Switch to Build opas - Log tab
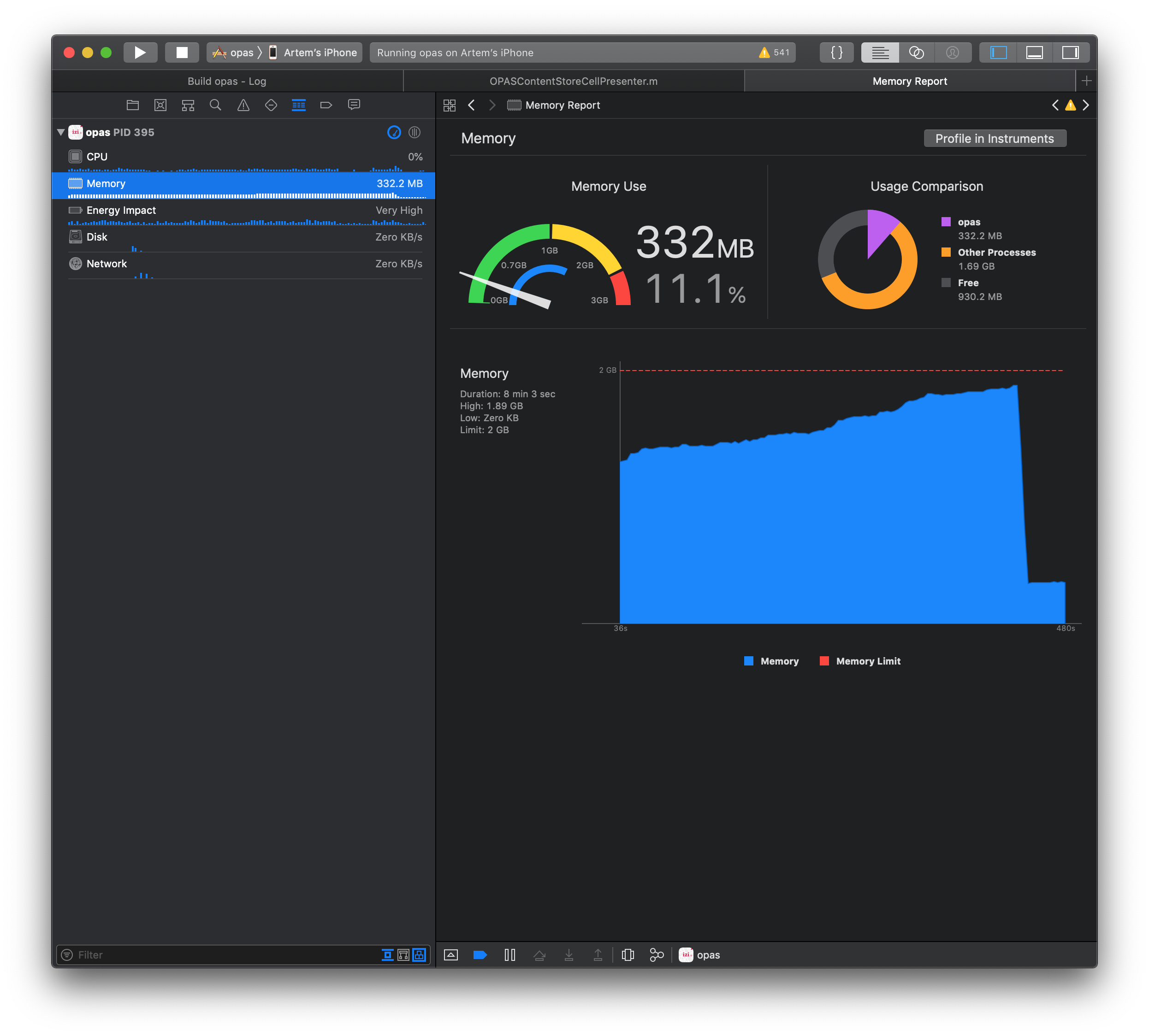This screenshot has height=1036, width=1149. [x=226, y=82]
